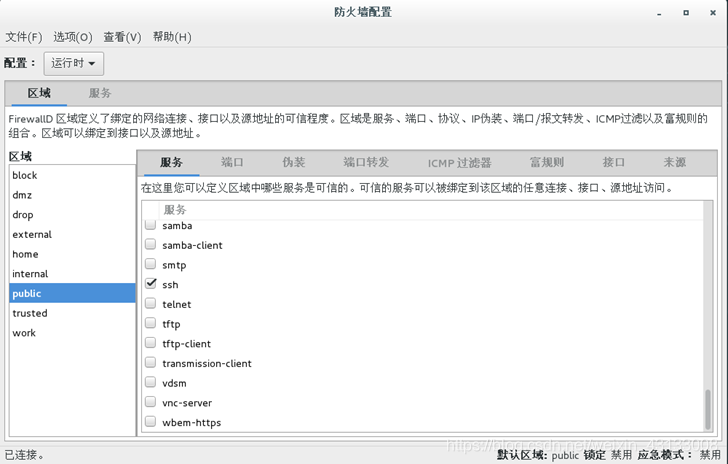
Task: Open the 端口转发 tab
Action: pos(366,163)
